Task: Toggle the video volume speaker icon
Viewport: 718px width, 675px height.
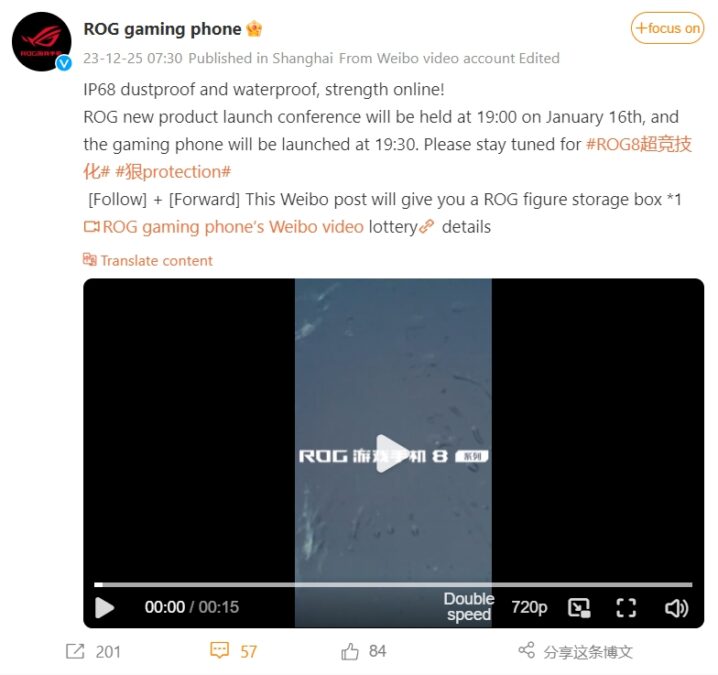Action: coord(676,608)
